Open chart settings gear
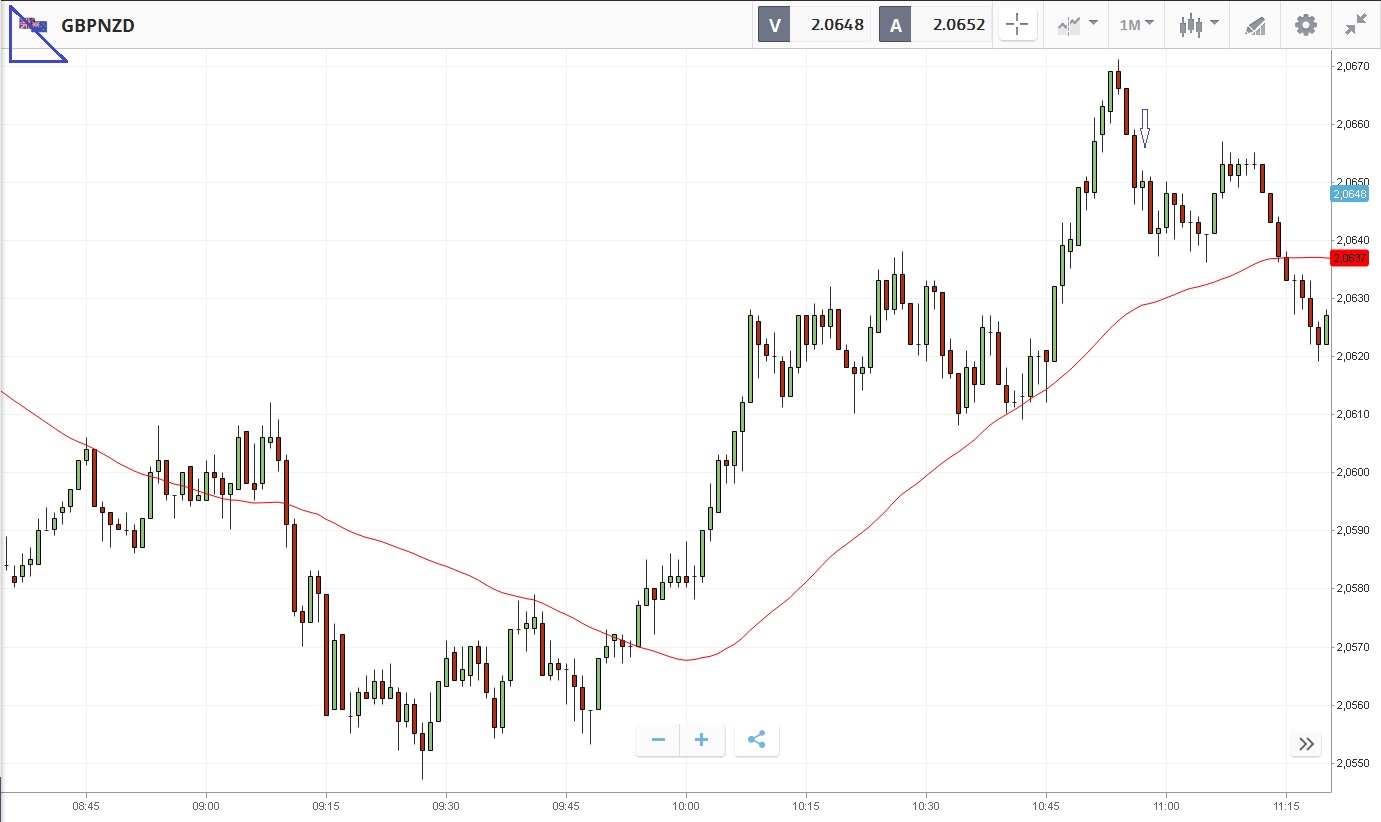The width and height of the screenshot is (1381, 822). (1306, 25)
